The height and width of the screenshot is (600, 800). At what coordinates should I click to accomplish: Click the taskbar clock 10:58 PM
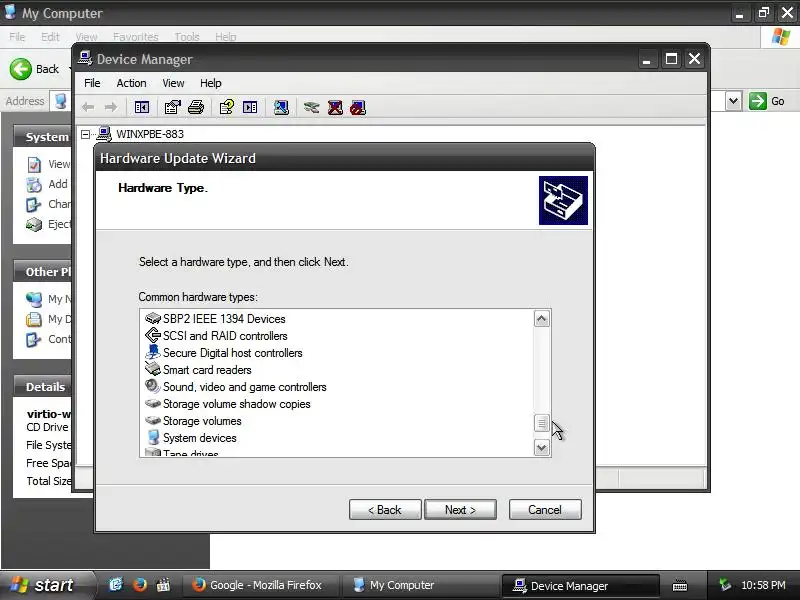pos(763,585)
